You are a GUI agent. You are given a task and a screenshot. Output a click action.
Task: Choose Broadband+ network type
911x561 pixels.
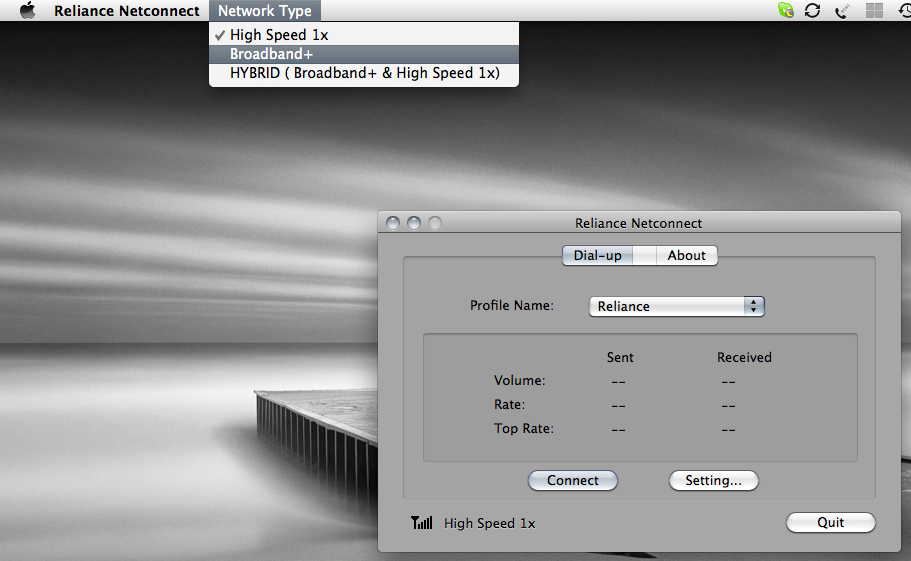click(x=364, y=54)
